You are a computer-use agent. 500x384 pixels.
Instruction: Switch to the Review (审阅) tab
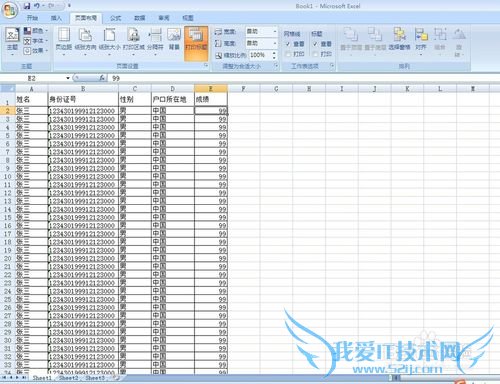[x=164, y=18]
